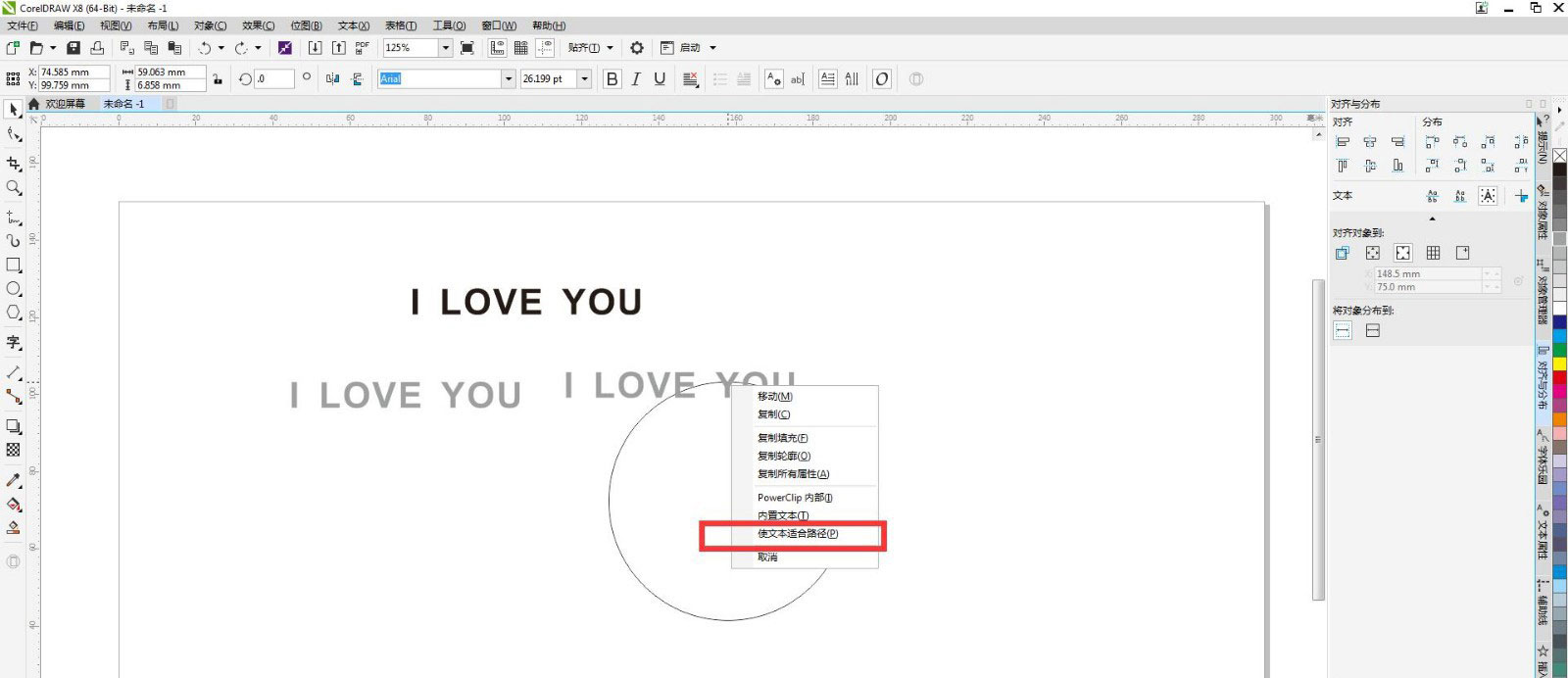Viewport: 1568px width, 678px height.
Task: Click the Color Eyedropper tool
Action: click(x=14, y=480)
